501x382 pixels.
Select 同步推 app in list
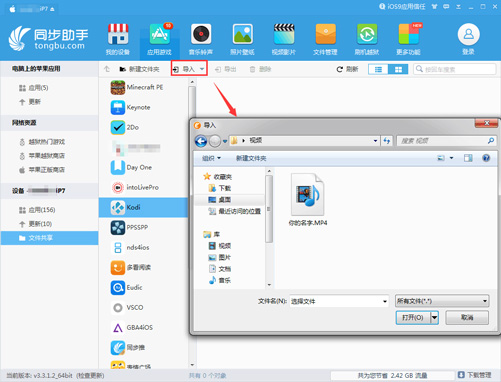143,347
